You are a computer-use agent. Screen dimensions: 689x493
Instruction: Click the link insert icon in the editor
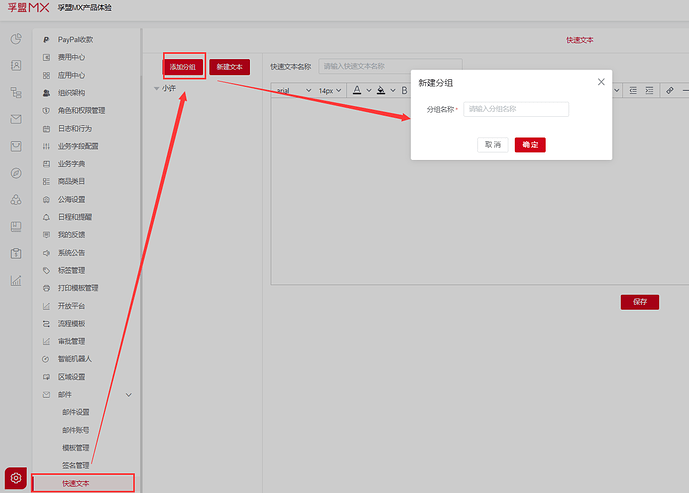coord(670,90)
